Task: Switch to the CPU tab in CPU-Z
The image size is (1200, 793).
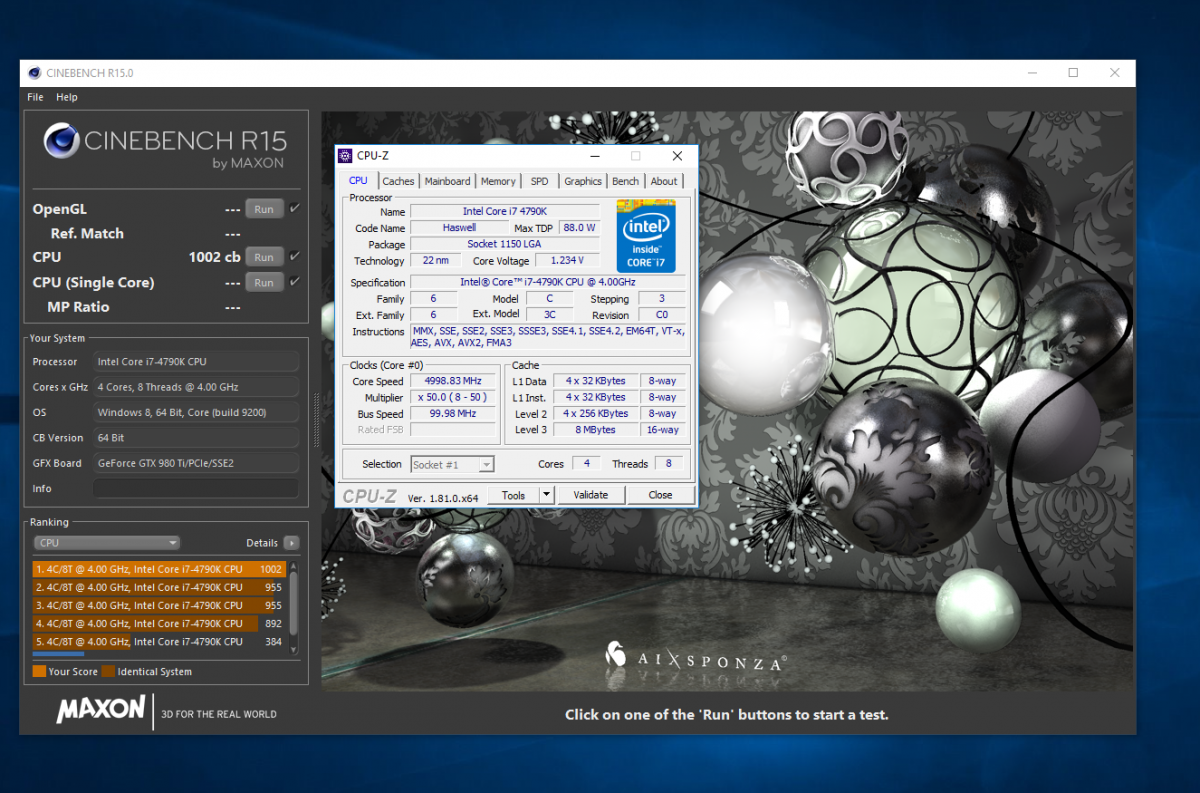Action: [358, 181]
